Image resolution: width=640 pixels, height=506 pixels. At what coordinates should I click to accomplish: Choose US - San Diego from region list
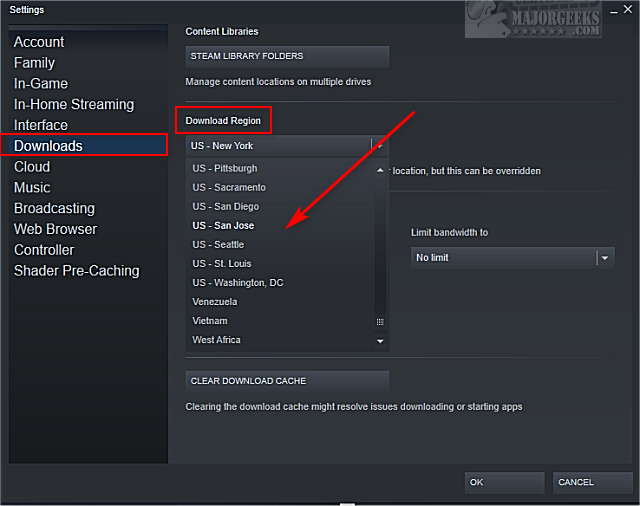coord(281,207)
